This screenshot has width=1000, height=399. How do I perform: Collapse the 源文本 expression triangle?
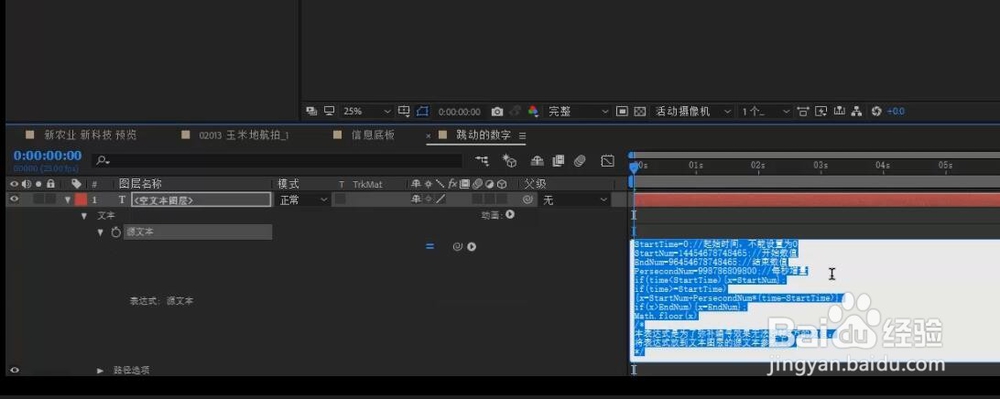click(x=100, y=232)
